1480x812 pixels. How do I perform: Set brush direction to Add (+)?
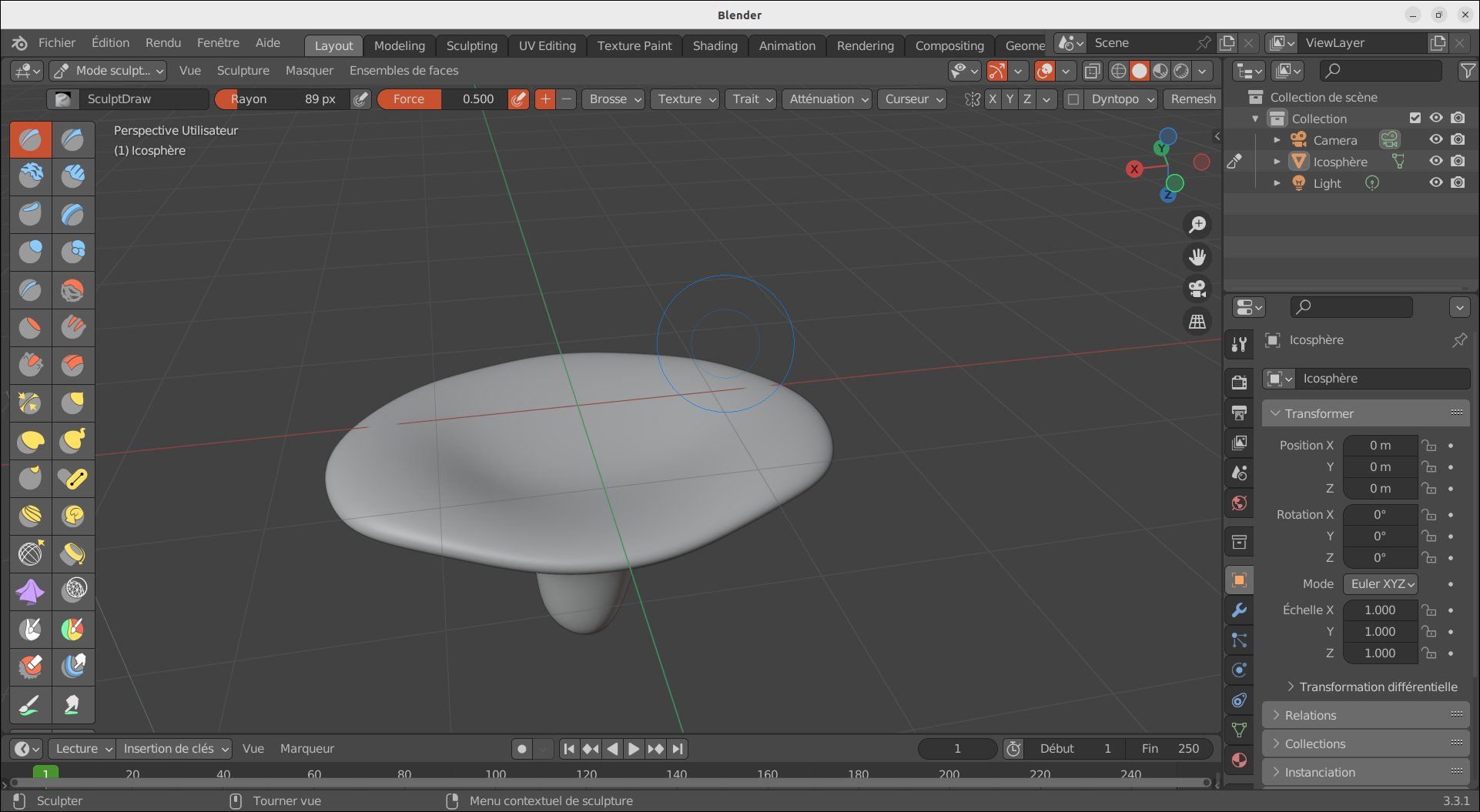(545, 99)
